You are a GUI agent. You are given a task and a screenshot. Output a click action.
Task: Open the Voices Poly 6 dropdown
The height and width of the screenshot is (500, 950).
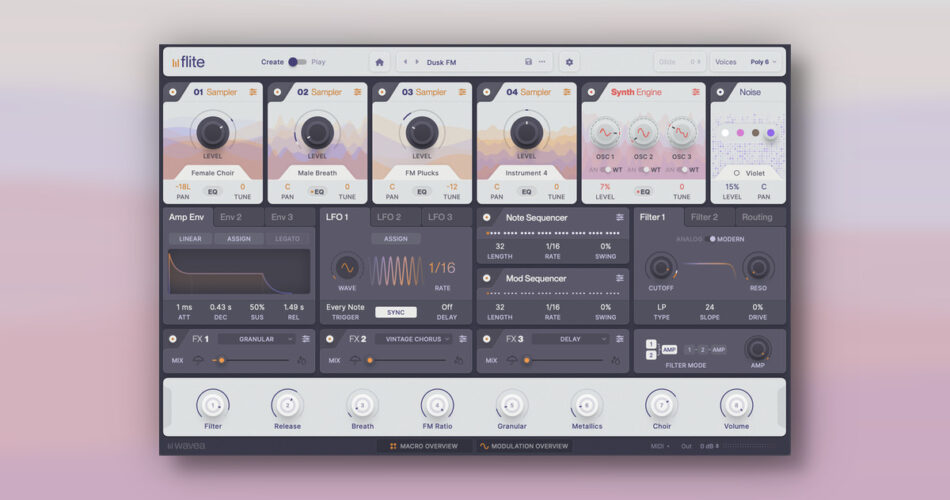(x=764, y=62)
